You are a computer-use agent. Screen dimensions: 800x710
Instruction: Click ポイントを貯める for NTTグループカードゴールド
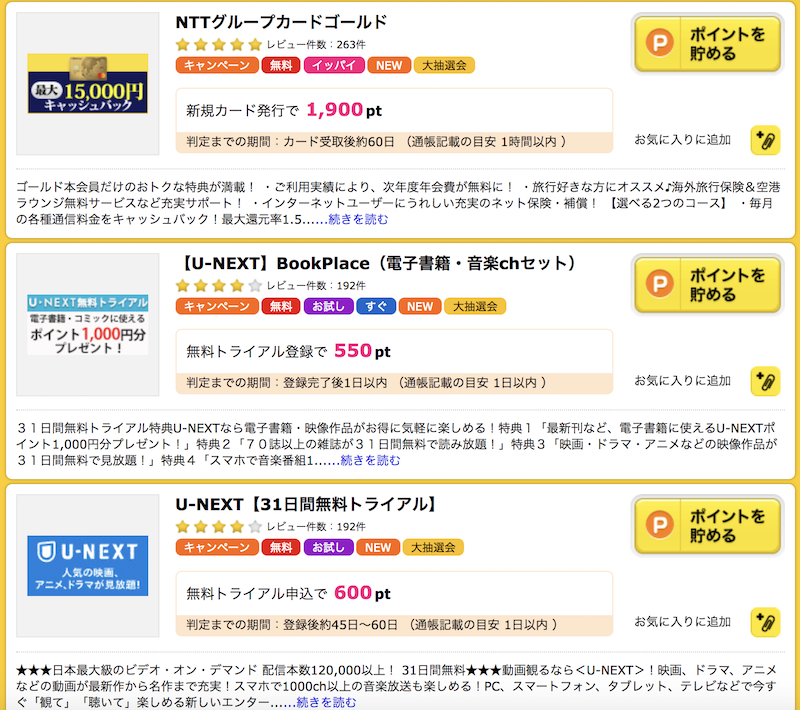pos(707,43)
